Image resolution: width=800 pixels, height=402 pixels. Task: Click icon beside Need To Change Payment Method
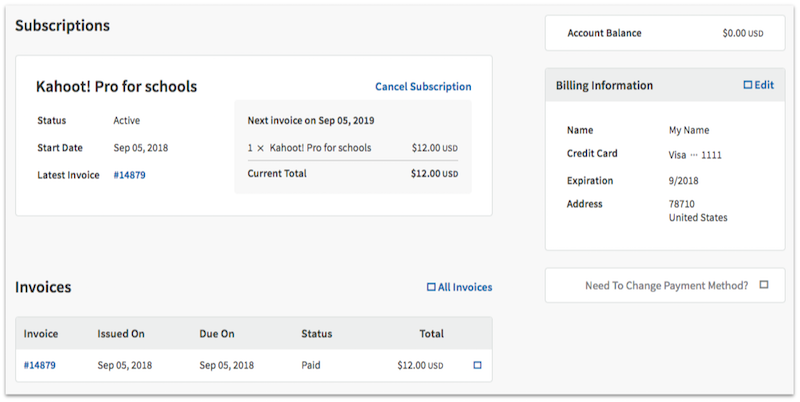tap(764, 285)
